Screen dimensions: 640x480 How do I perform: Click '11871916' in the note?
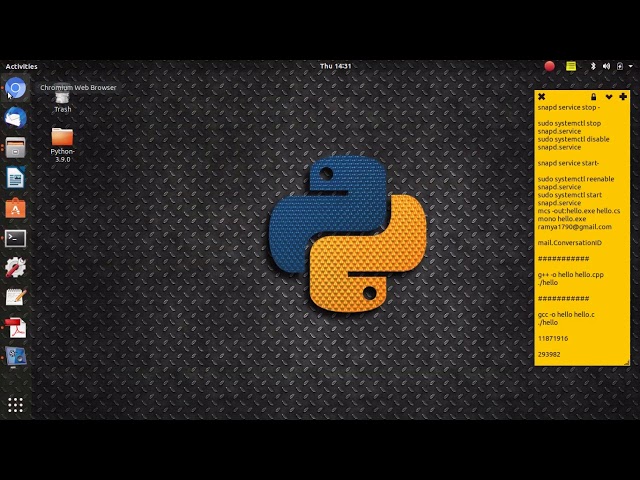tap(553, 339)
